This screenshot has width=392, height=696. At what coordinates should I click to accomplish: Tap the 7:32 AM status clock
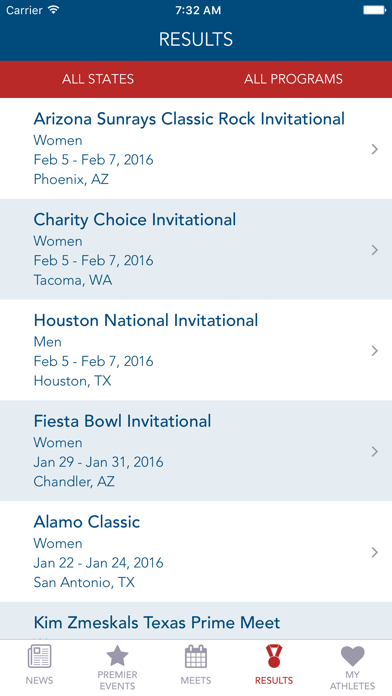pos(198,10)
